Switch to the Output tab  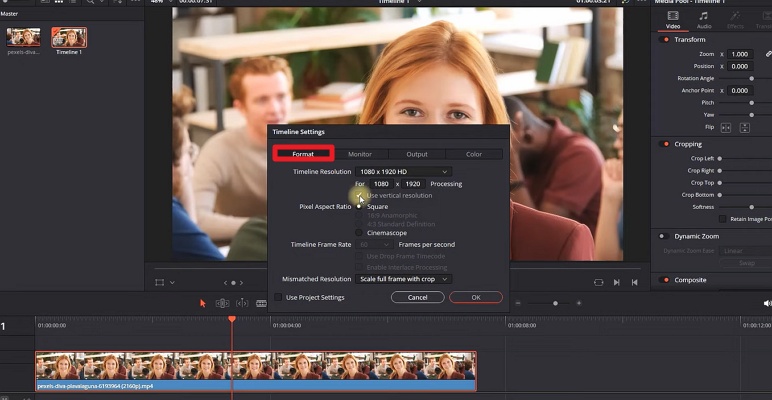coord(417,154)
